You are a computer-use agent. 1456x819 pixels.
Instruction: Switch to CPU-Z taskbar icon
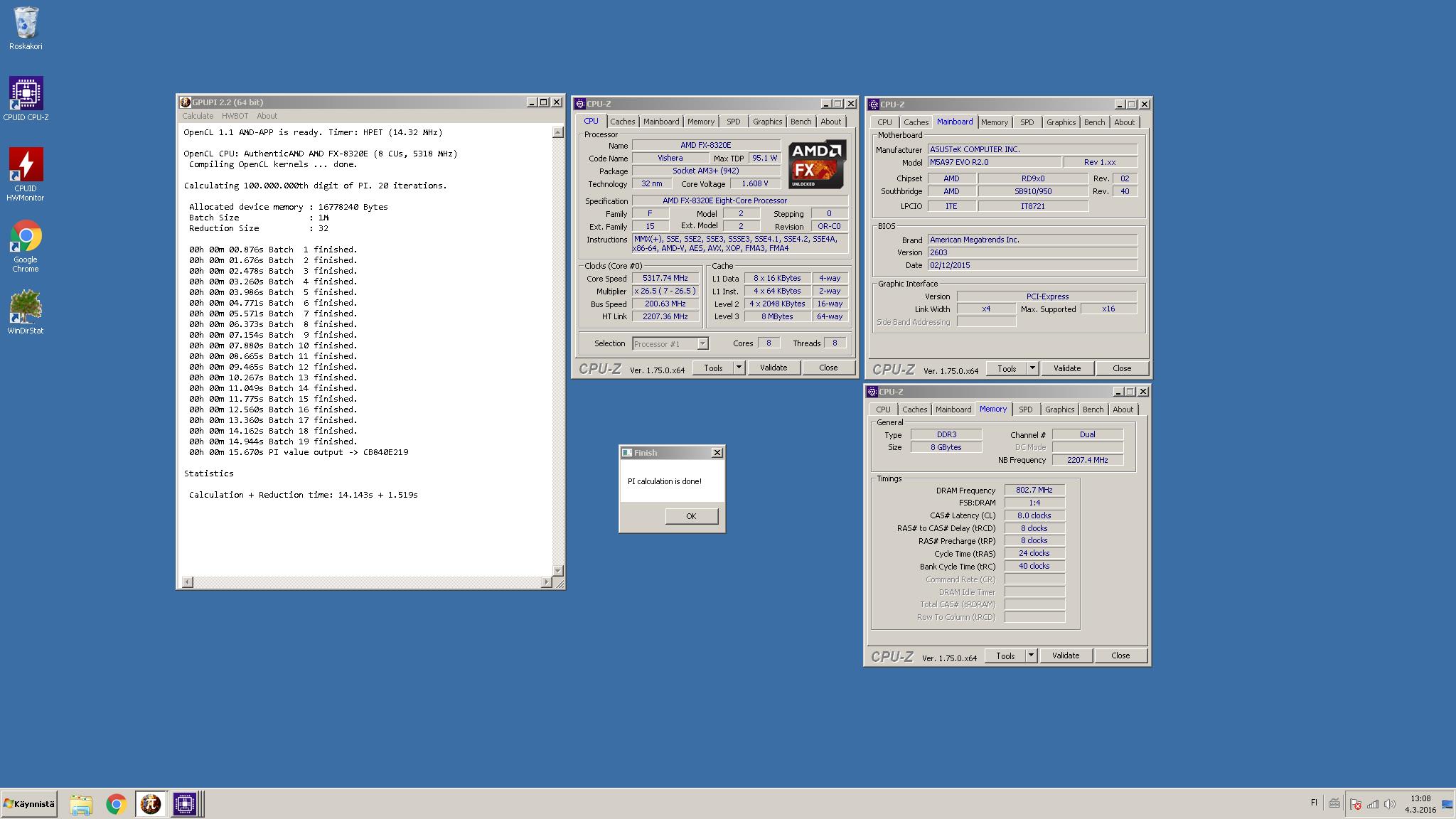pos(184,804)
